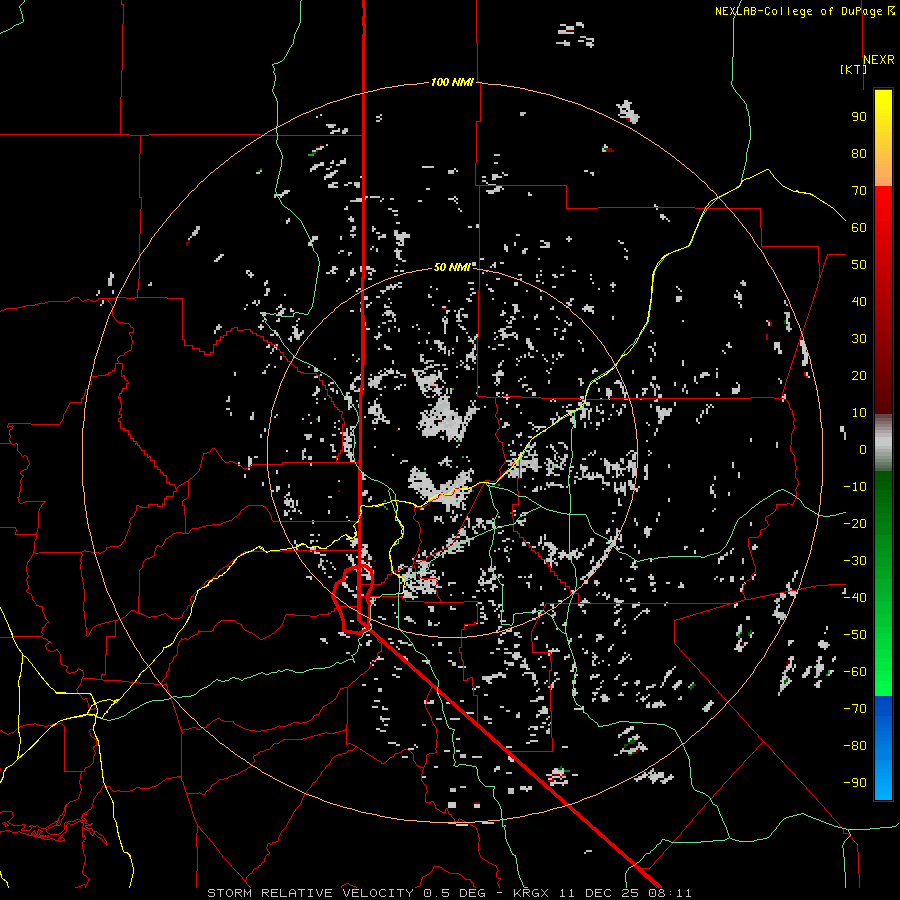Click the 50 NMI range ring label
This screenshot has width=900, height=900.
point(452,267)
